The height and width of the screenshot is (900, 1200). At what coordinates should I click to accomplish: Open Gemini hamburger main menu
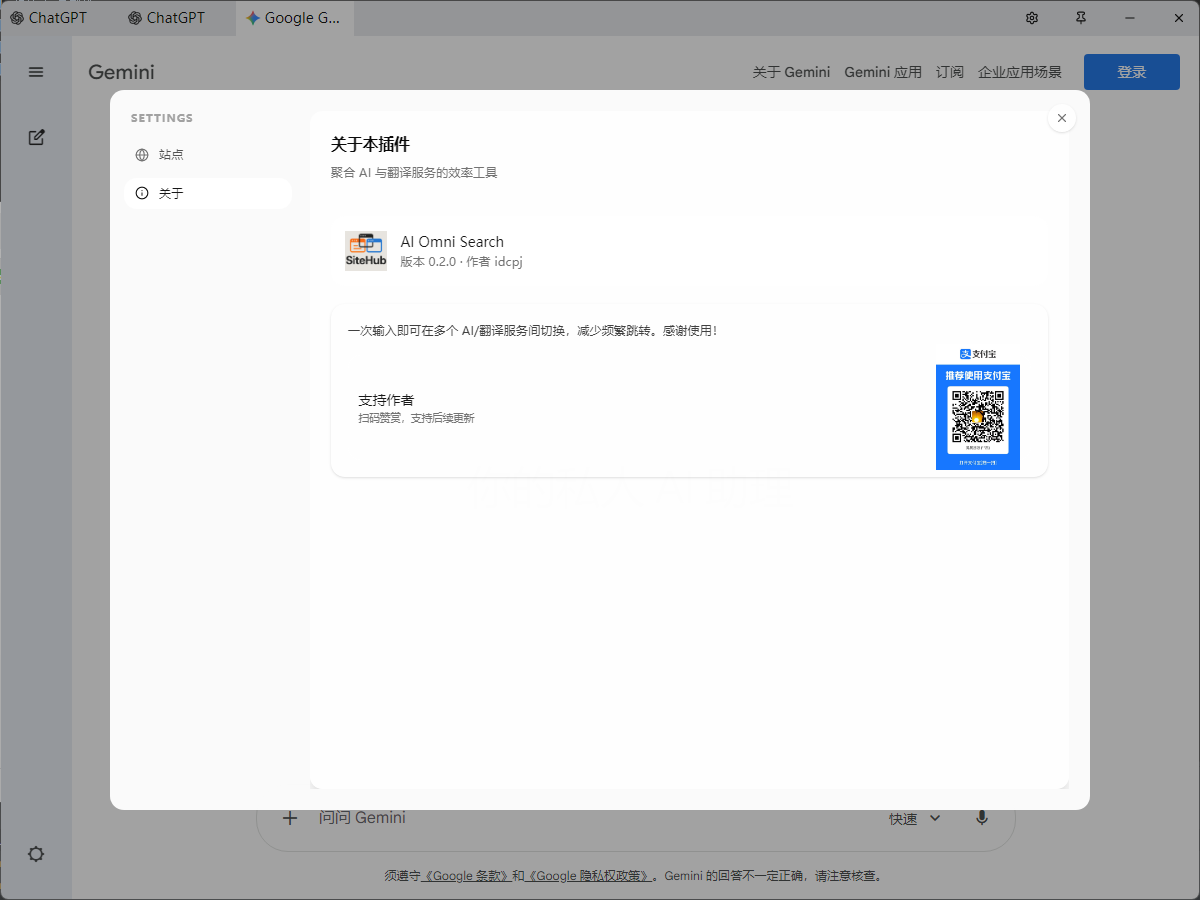point(36,72)
